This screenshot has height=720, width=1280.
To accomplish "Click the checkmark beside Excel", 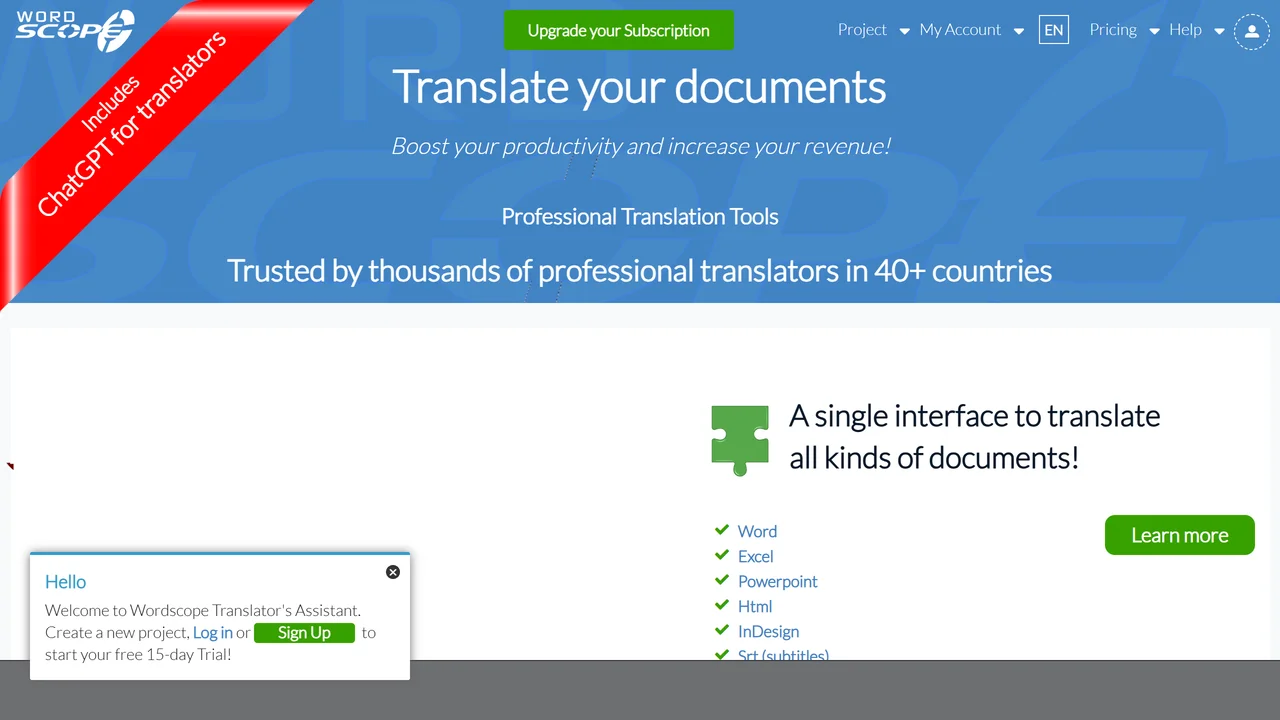I will [x=722, y=555].
